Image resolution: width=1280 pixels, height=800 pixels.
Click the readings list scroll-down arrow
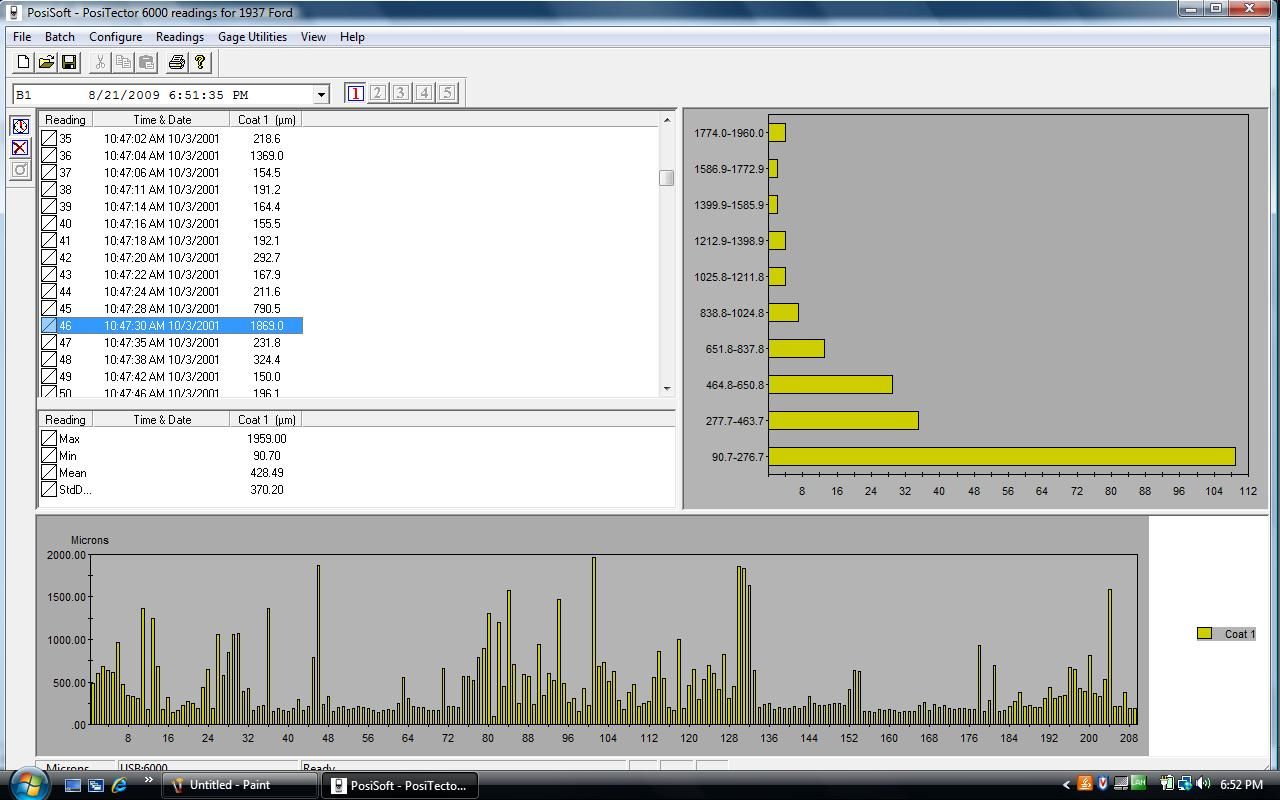pos(667,388)
